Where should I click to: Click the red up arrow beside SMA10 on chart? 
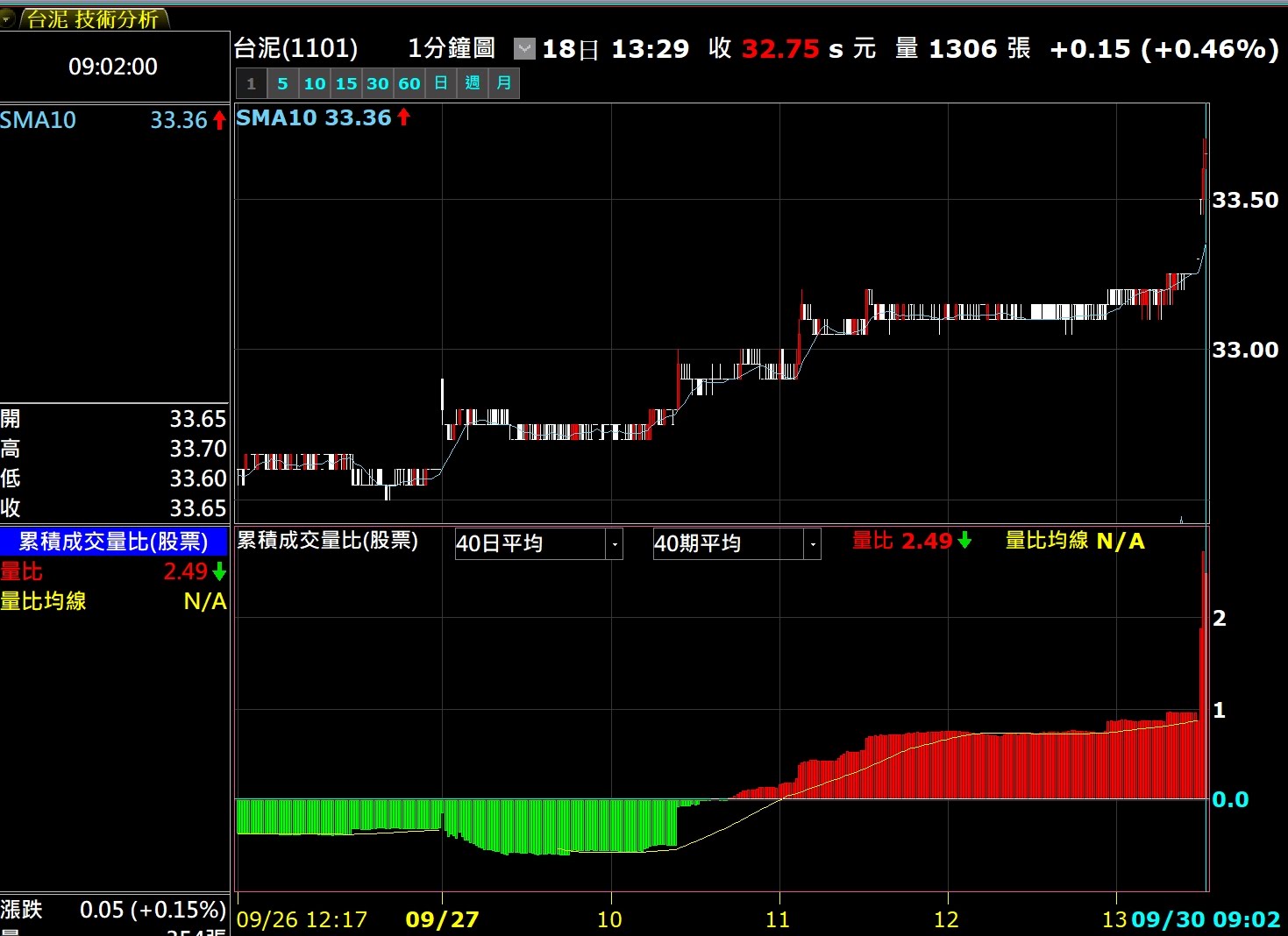click(403, 117)
